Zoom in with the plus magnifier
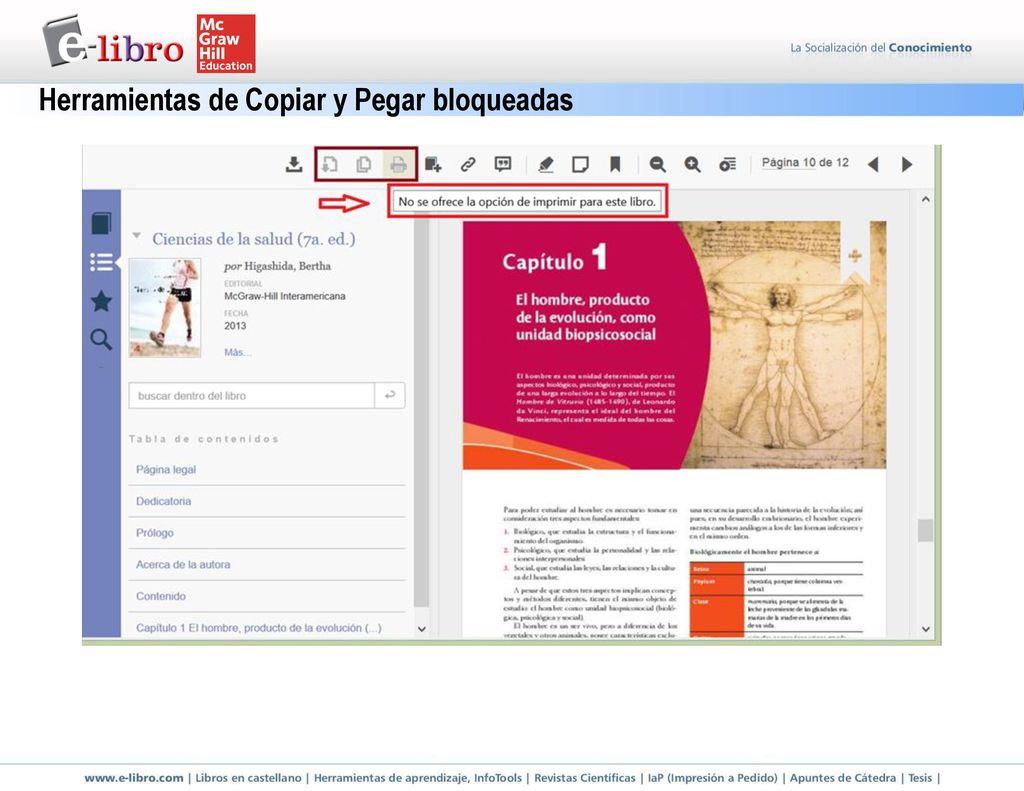 pos(692,164)
